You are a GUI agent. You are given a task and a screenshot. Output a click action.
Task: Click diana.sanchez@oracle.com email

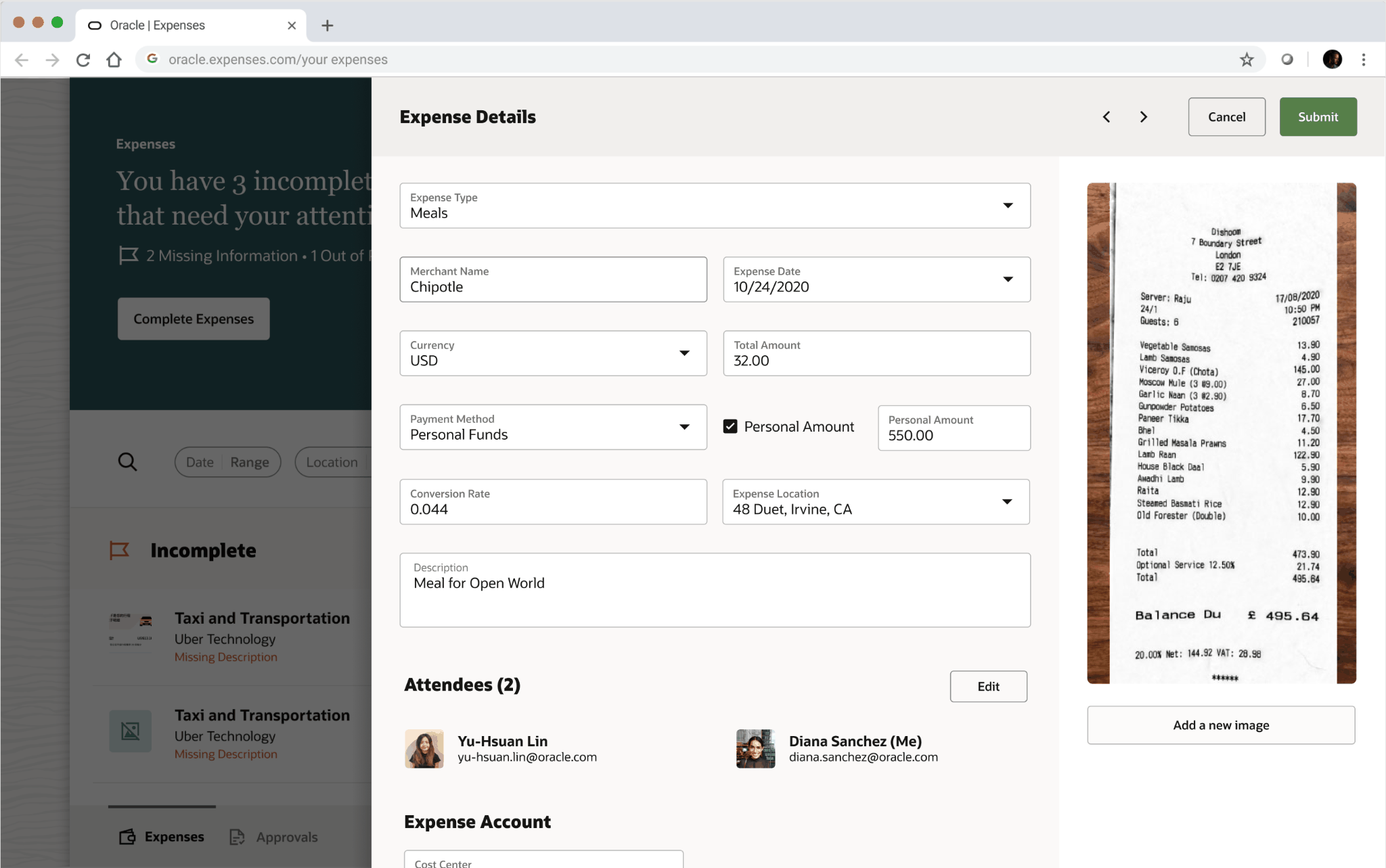pos(864,757)
